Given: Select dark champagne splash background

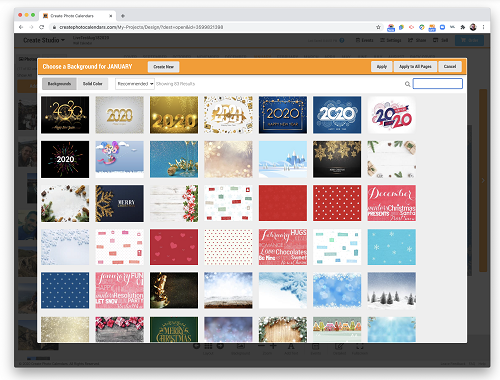Looking at the screenshot, I should pyautogui.click(x=174, y=290).
